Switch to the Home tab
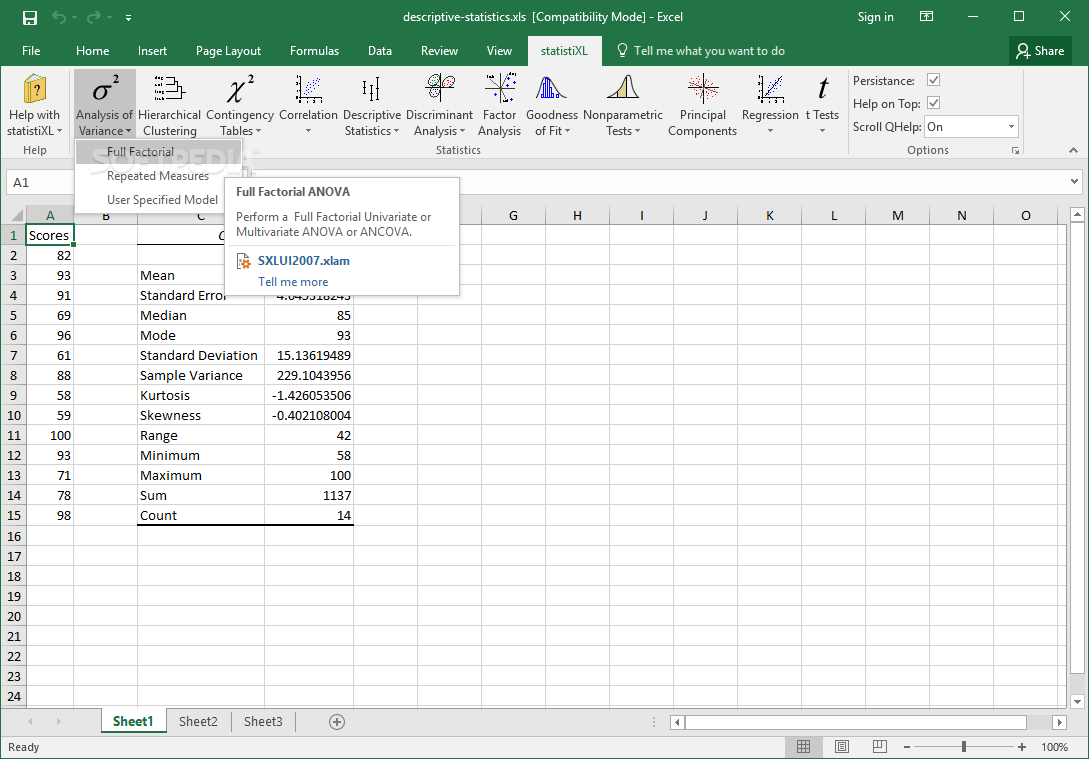 (92, 51)
